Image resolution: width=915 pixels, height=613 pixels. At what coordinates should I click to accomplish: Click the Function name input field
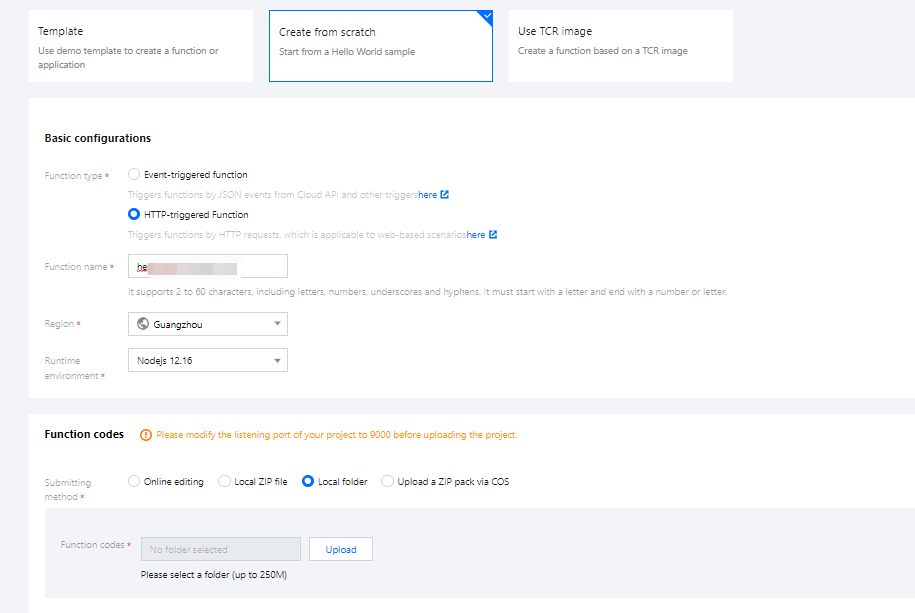point(208,266)
